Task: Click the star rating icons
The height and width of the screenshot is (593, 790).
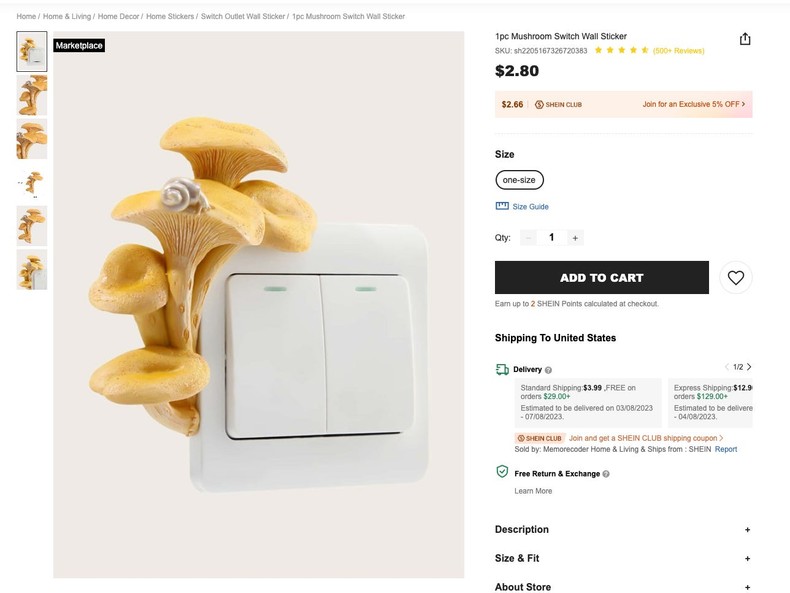Action: (x=621, y=50)
